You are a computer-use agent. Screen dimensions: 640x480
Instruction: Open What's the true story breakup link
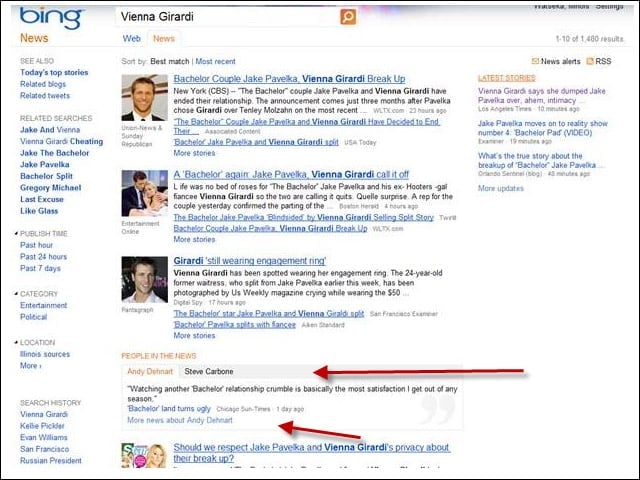point(541,160)
